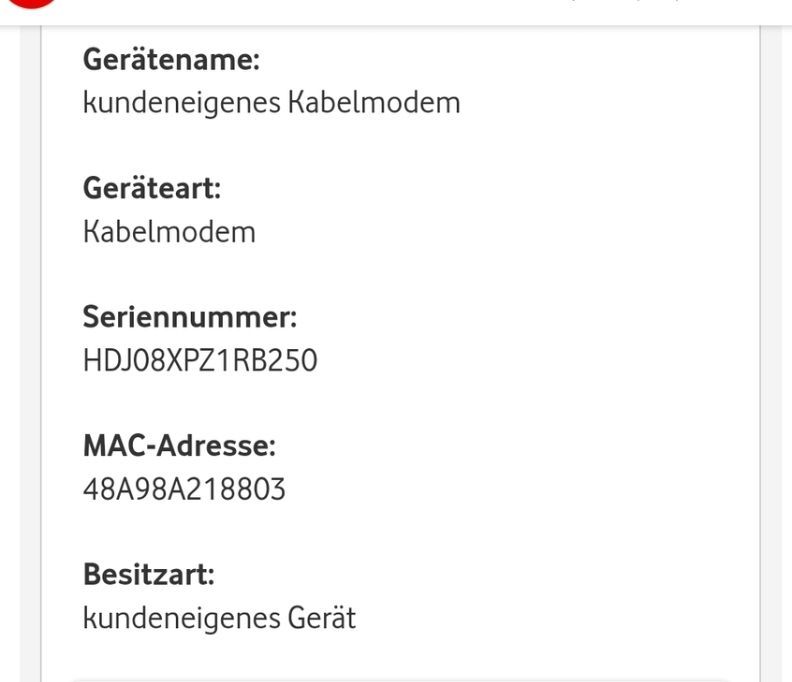The width and height of the screenshot is (792, 682).
Task: Click the Seriennummer label
Action: 190,318
